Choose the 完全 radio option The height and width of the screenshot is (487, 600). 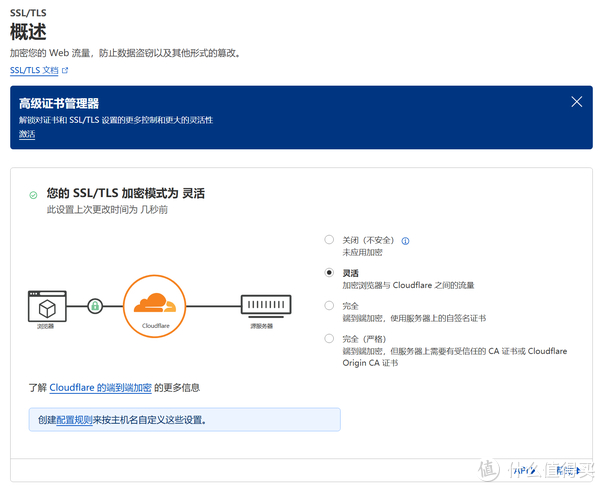pos(329,305)
